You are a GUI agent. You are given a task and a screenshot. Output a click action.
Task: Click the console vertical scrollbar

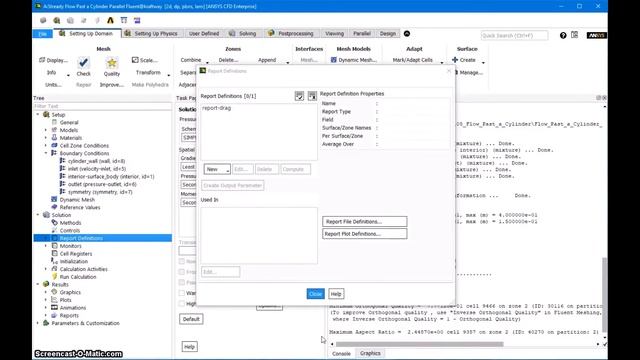click(x=604, y=294)
